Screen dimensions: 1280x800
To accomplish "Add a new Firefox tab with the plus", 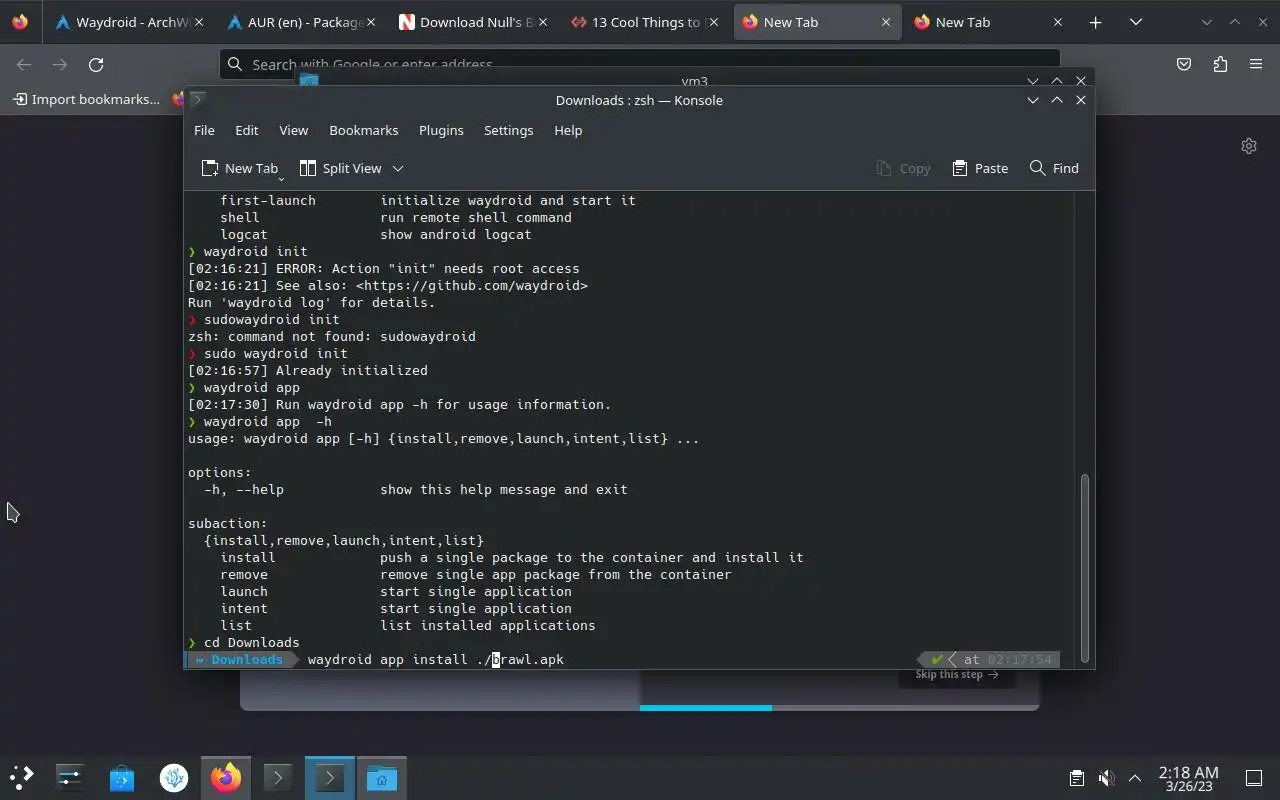I will coord(1095,22).
